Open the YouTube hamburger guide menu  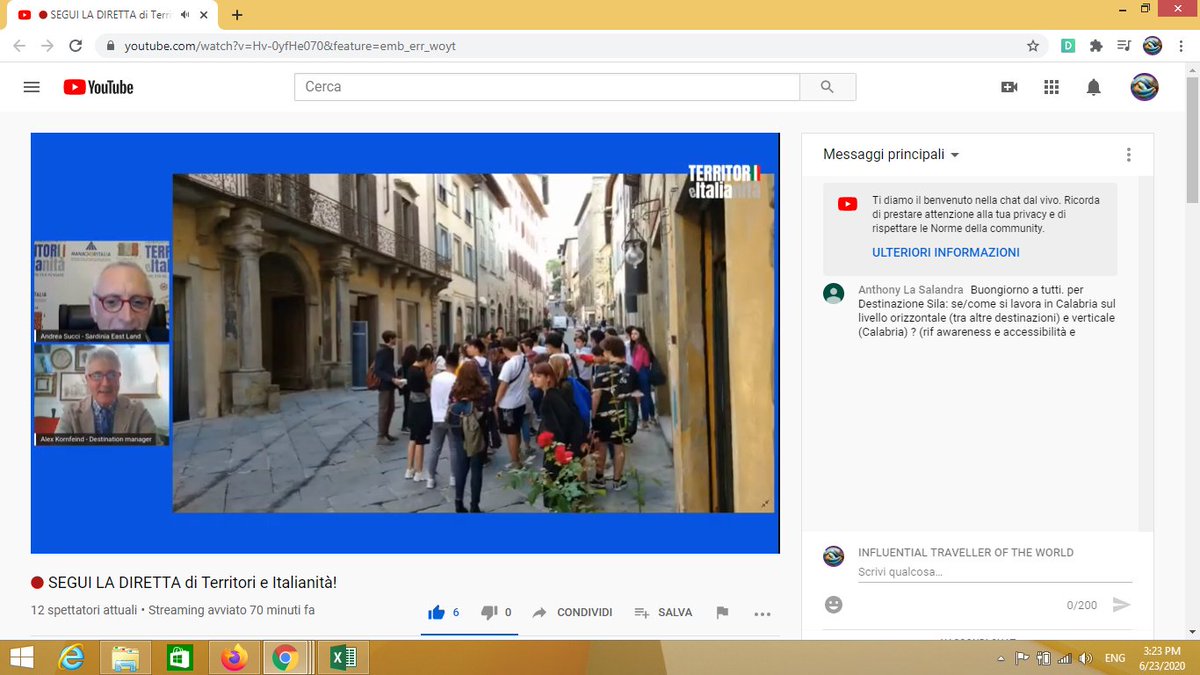(31, 87)
